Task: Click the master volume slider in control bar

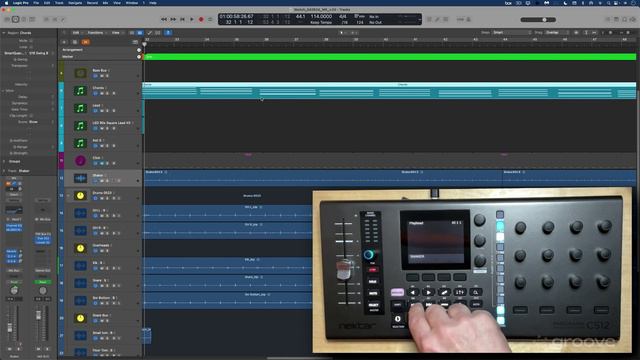Action: point(538,20)
